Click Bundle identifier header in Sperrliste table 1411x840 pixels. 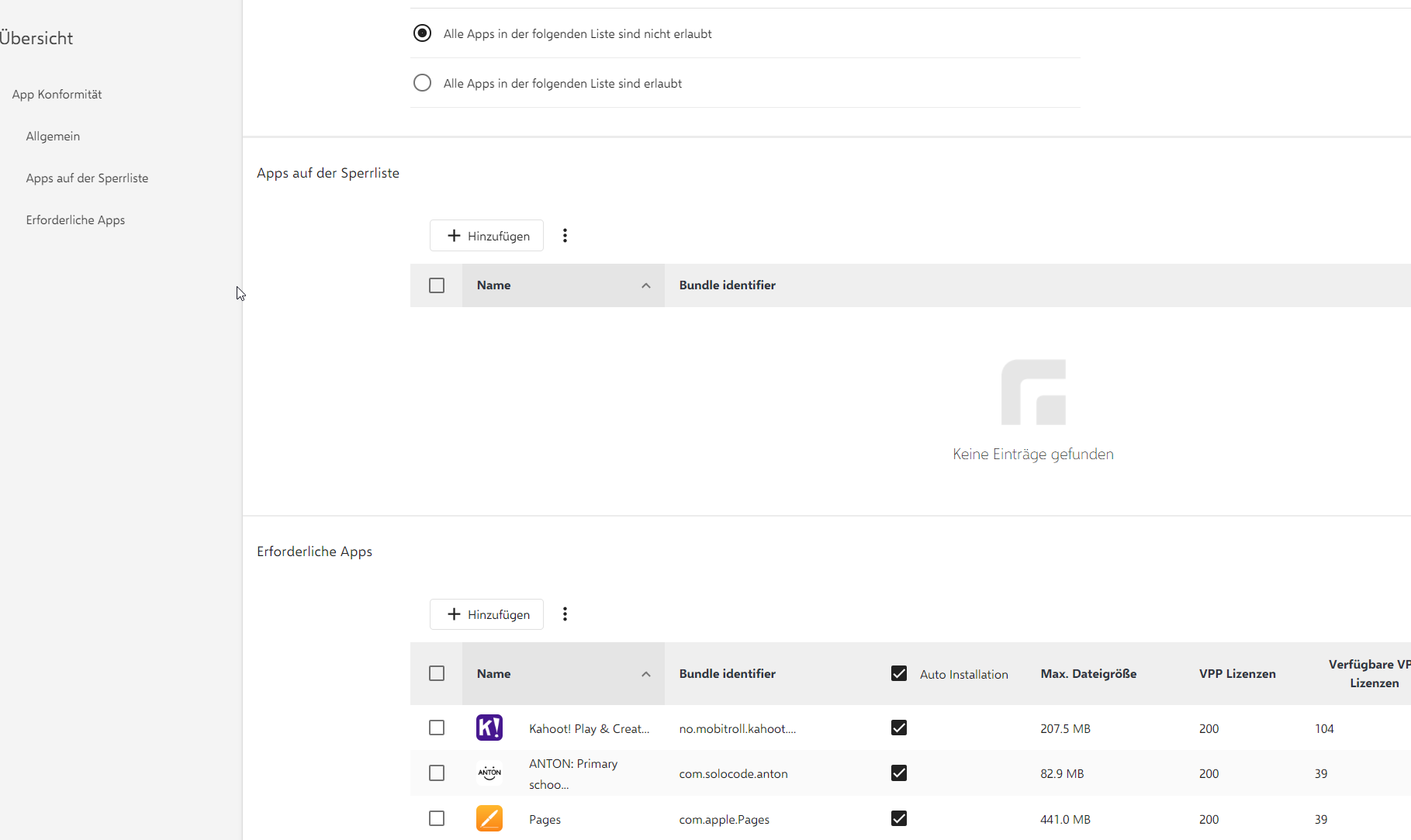[728, 285]
